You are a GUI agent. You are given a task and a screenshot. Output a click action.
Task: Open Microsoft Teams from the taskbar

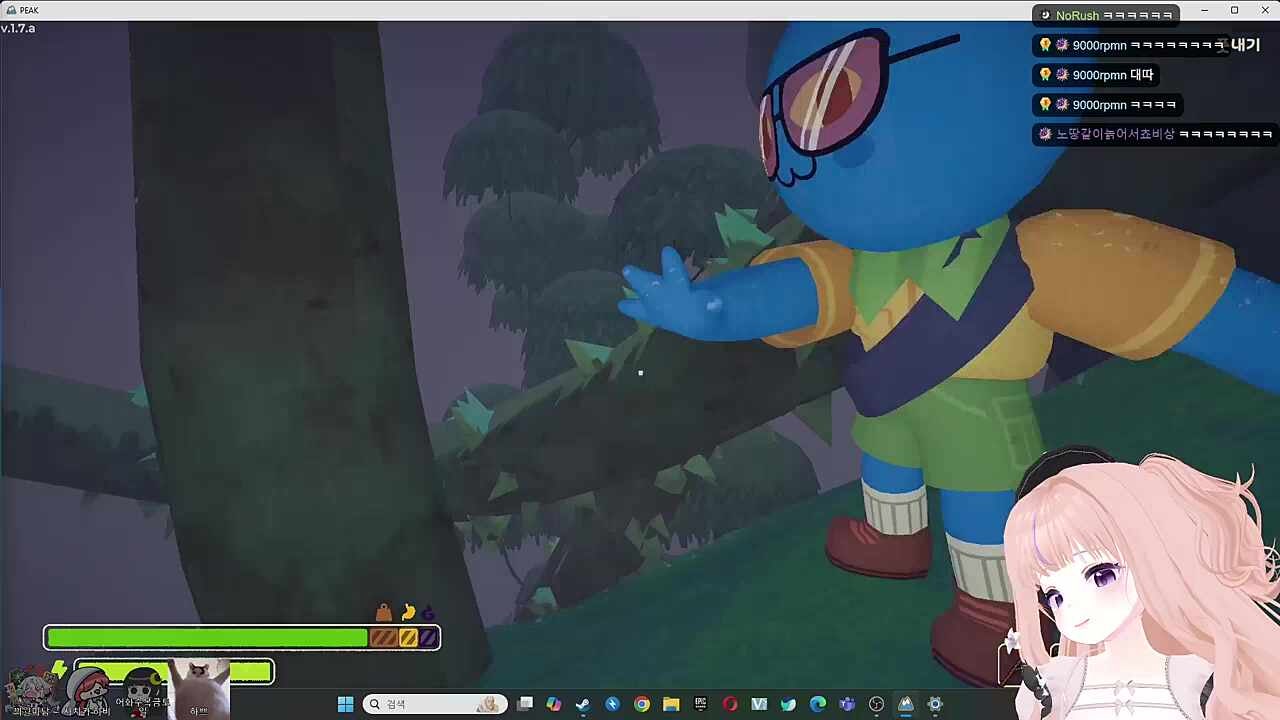pos(847,704)
